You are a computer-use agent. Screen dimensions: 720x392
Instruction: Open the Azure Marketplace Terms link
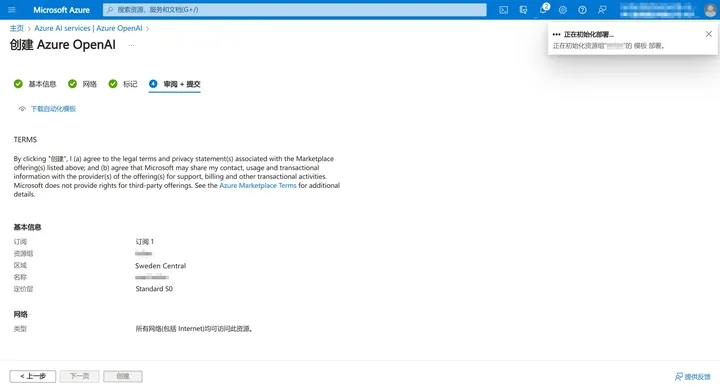(258, 185)
